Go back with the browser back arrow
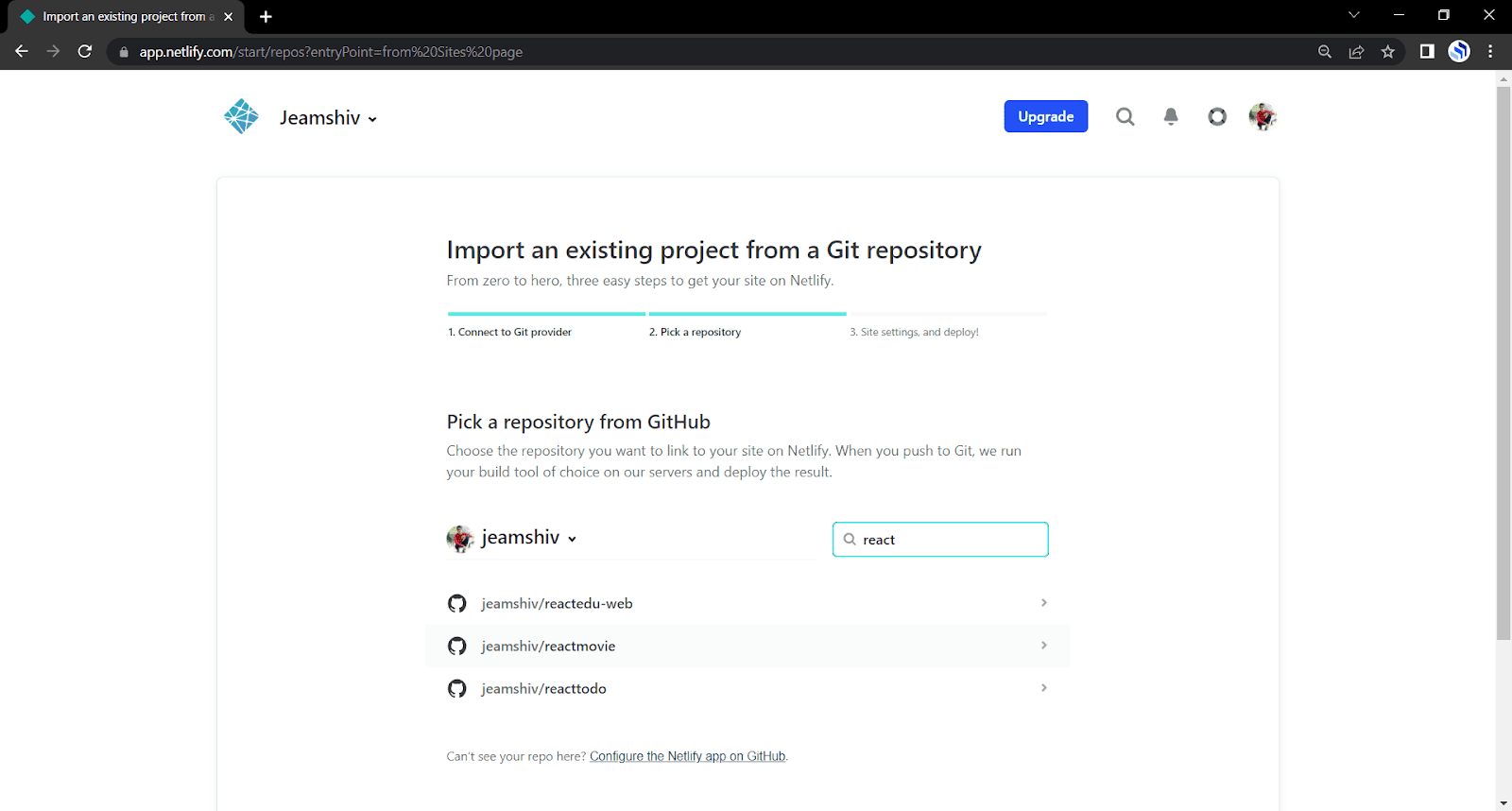 click(22, 51)
